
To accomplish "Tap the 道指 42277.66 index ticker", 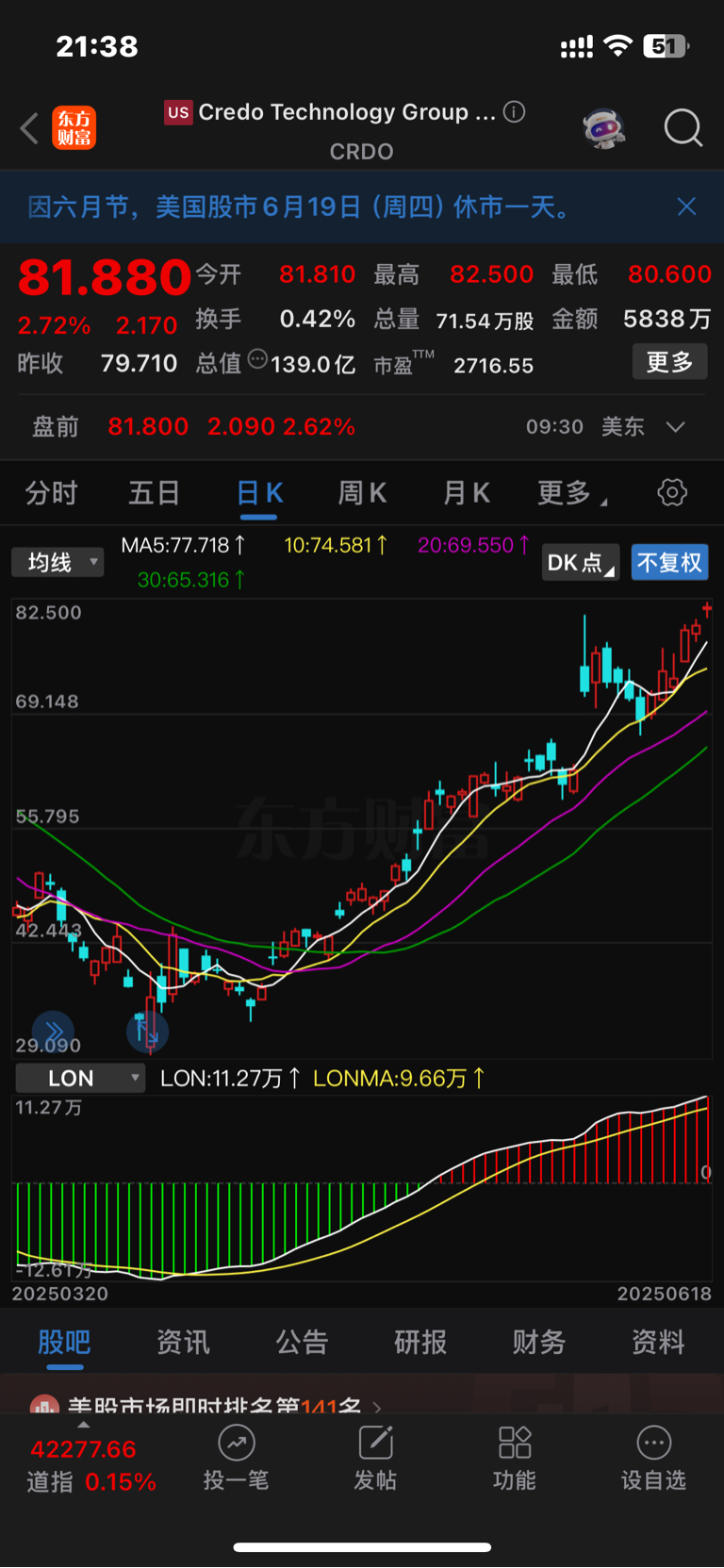I will pyautogui.click(x=91, y=1465).
